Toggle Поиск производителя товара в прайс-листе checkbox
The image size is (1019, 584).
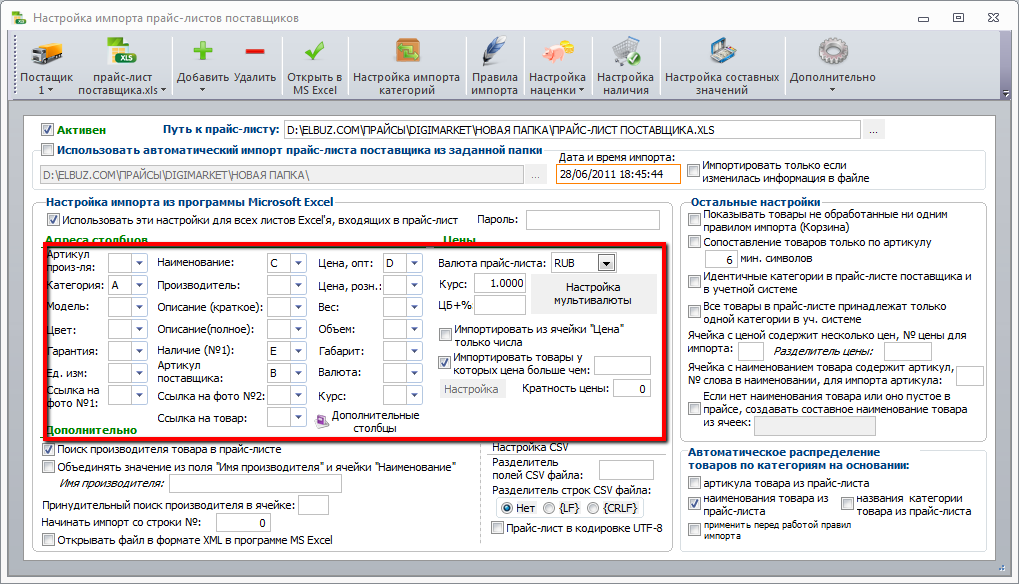click(x=48, y=449)
